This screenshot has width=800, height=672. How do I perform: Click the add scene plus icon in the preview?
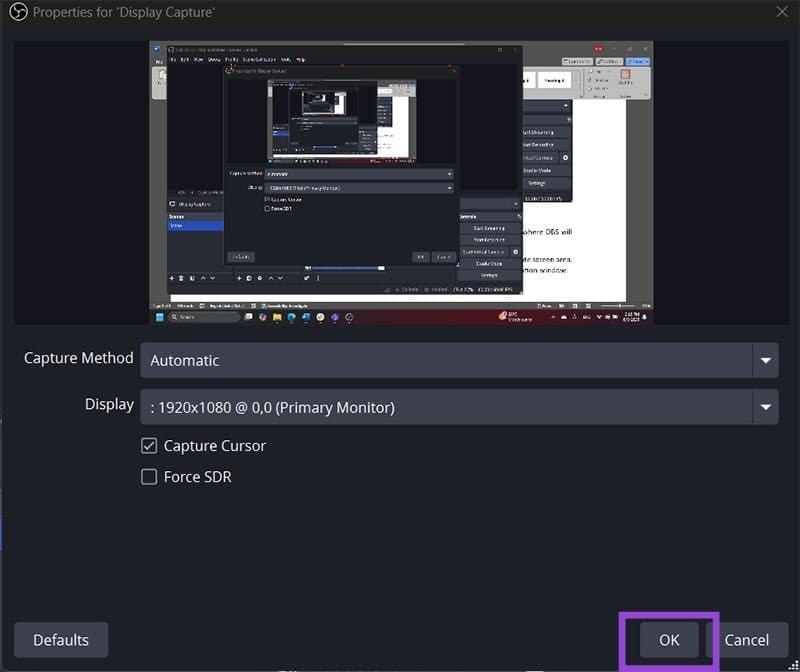coord(171,278)
